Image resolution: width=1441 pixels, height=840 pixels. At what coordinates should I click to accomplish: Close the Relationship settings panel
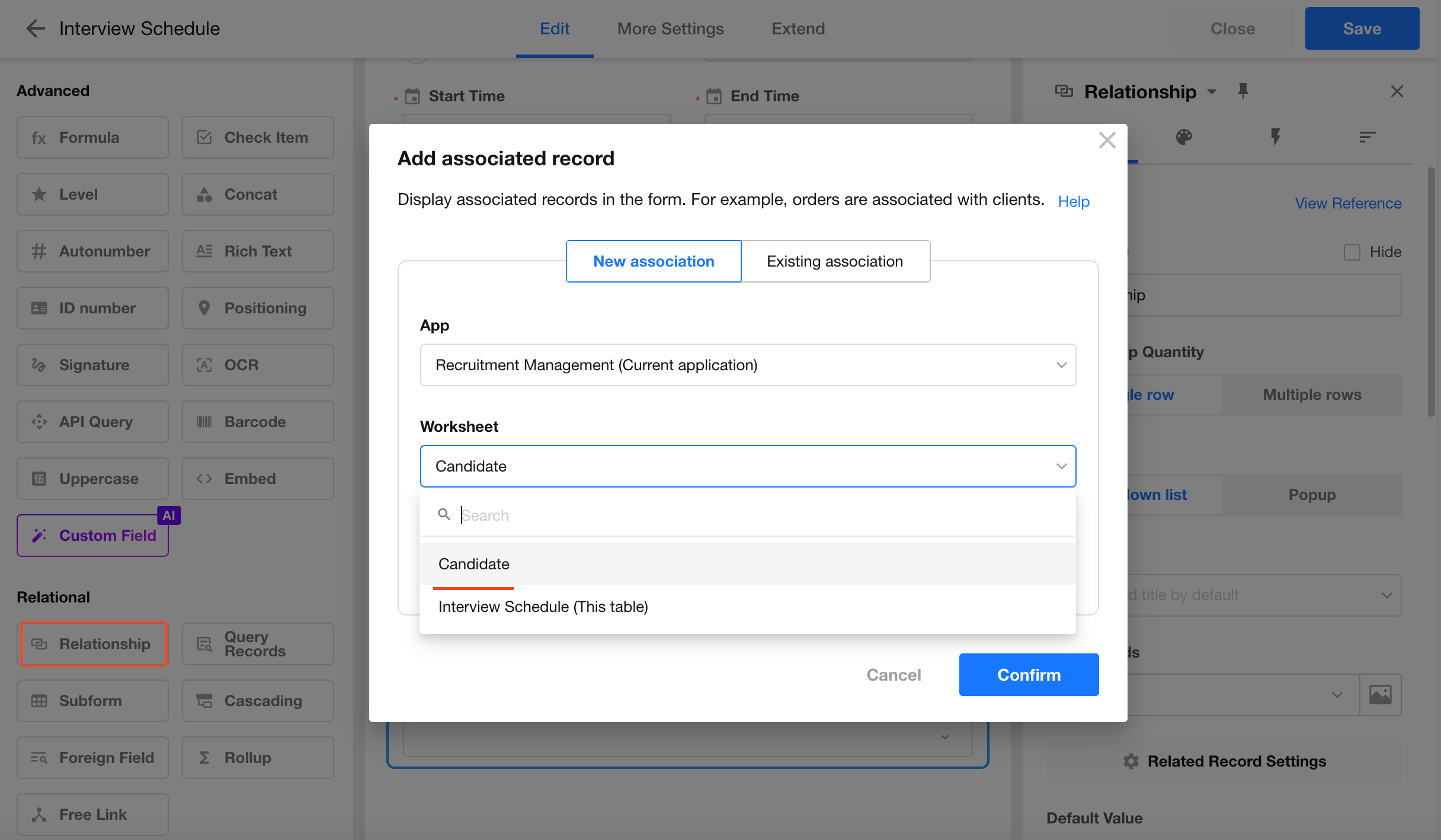point(1397,91)
